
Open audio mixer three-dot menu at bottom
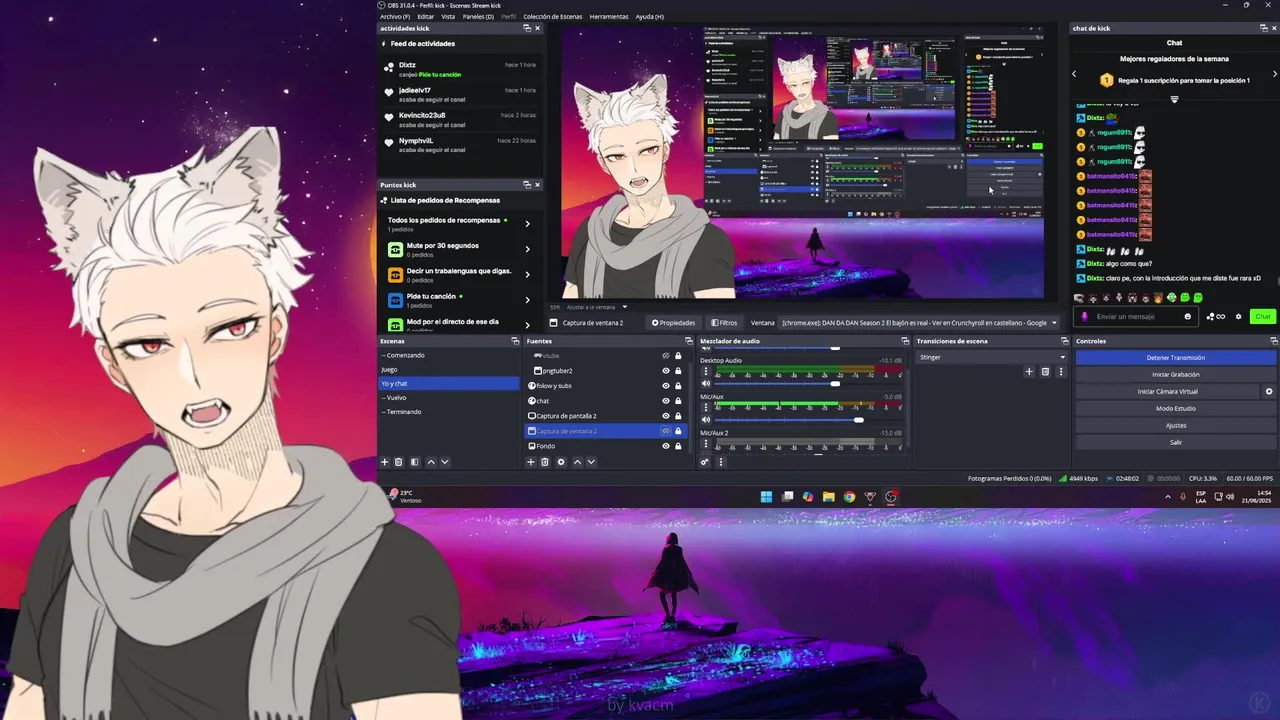pos(720,462)
